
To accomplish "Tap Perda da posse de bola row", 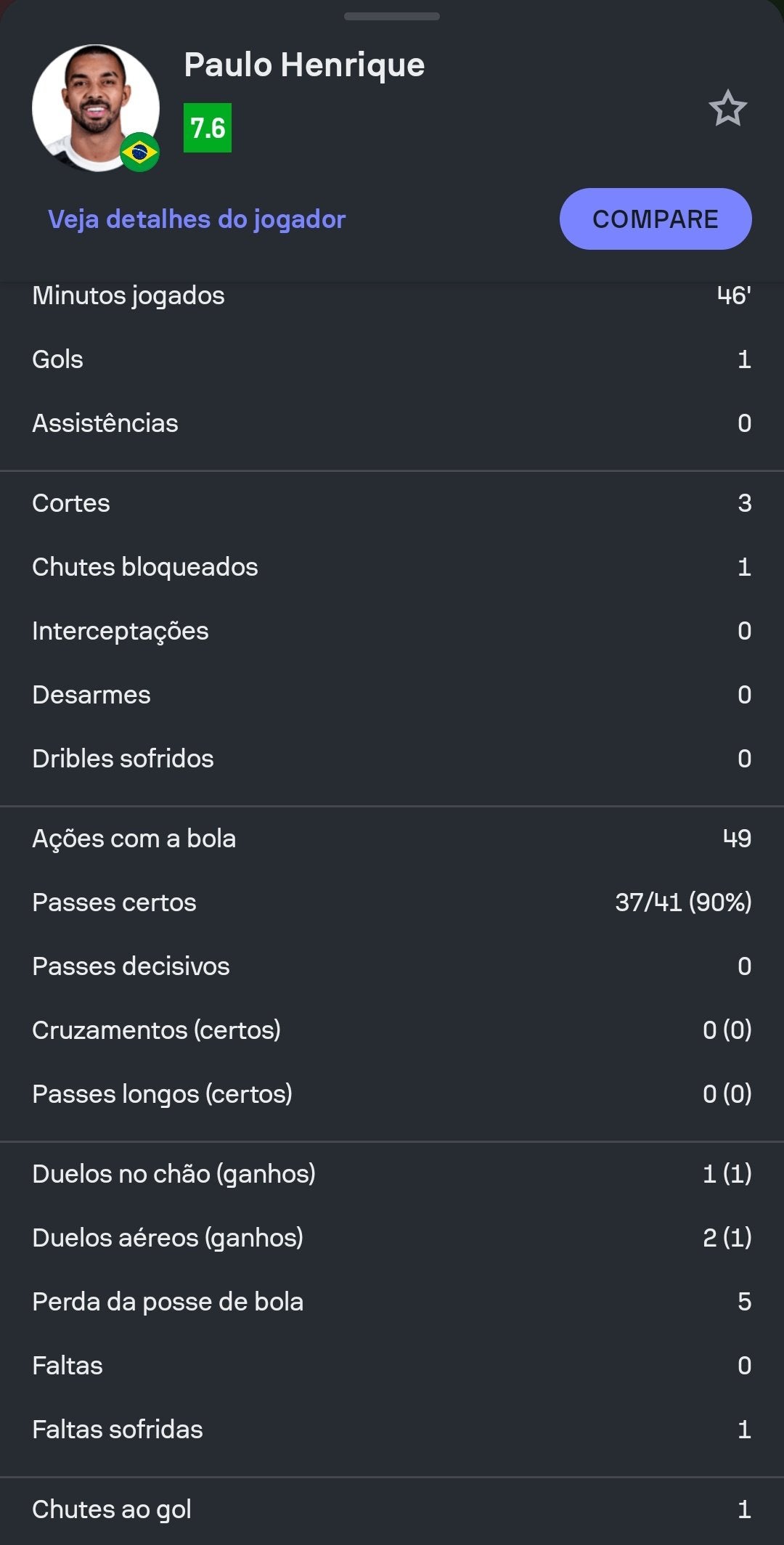I will coord(392,1302).
